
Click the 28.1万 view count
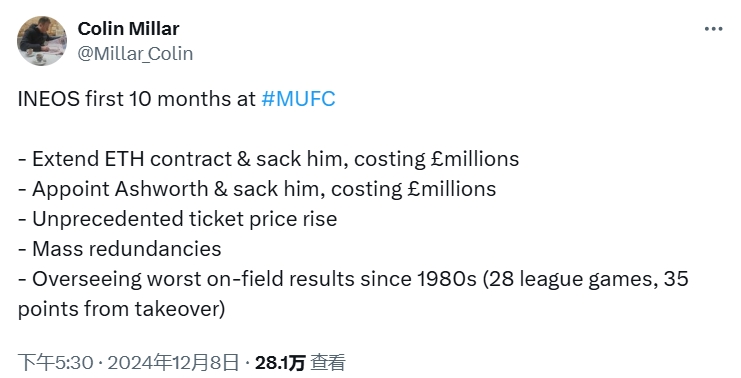click(x=280, y=363)
